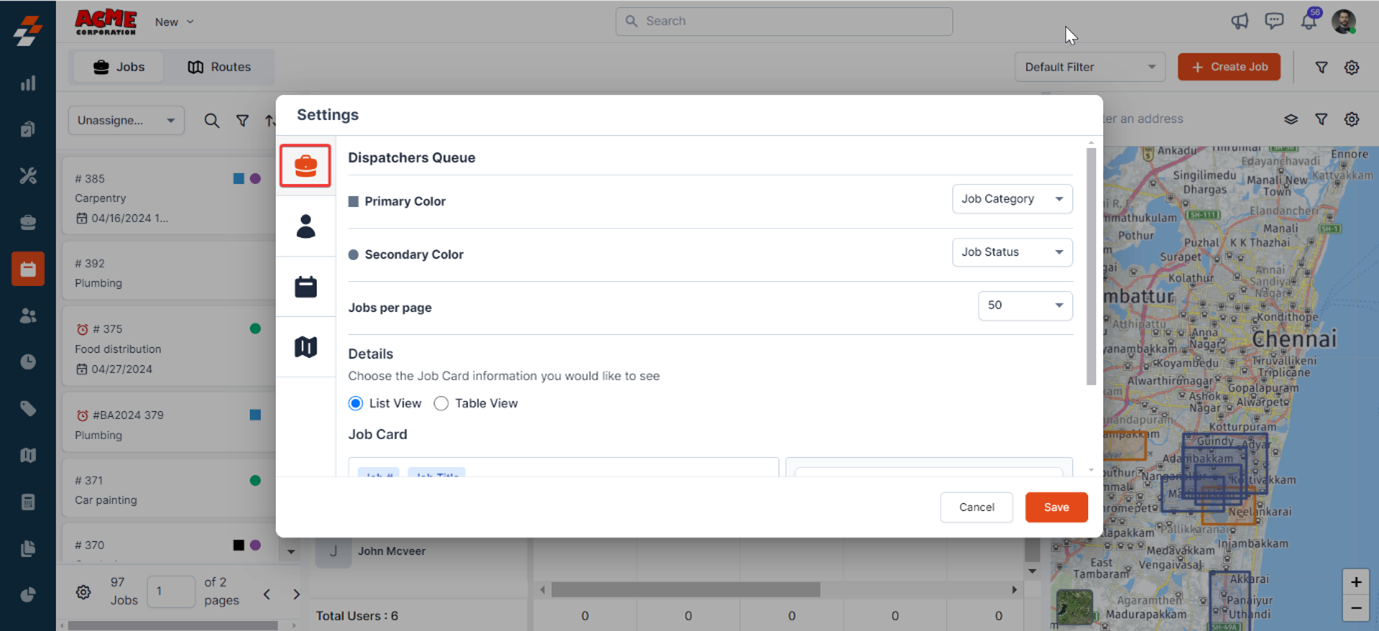Screen dimensions: 1379x631
Task: Cancel the Settings dialog
Action: coord(976,507)
